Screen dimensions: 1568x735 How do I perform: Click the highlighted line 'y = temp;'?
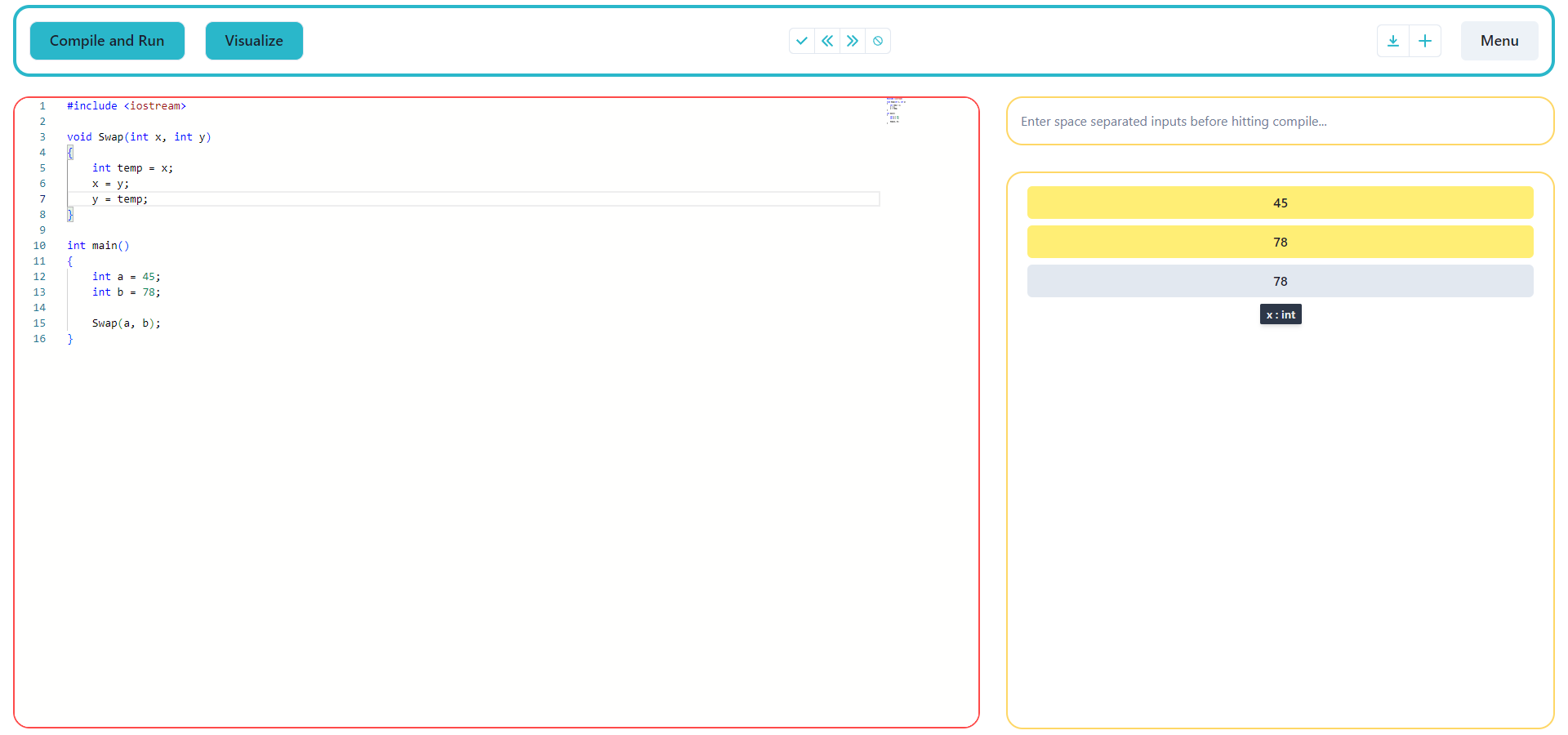click(x=119, y=198)
